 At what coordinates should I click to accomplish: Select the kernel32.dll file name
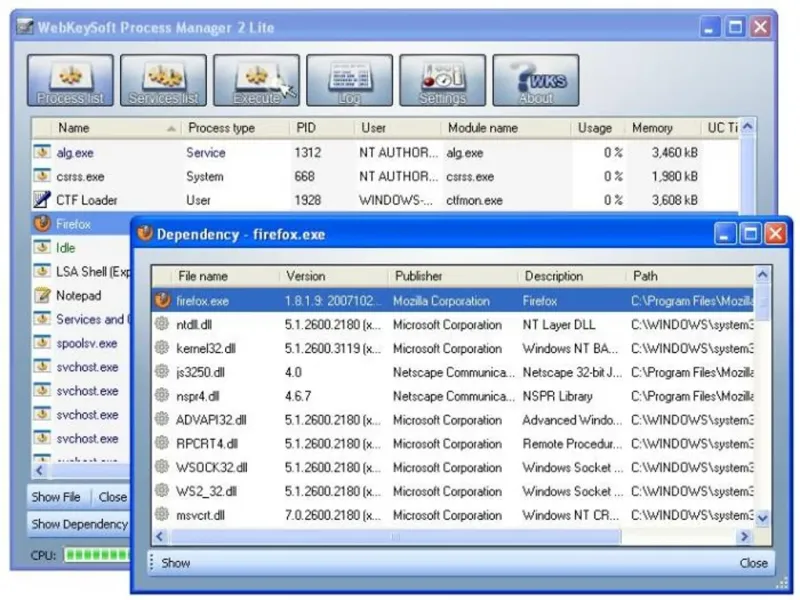tap(206, 348)
